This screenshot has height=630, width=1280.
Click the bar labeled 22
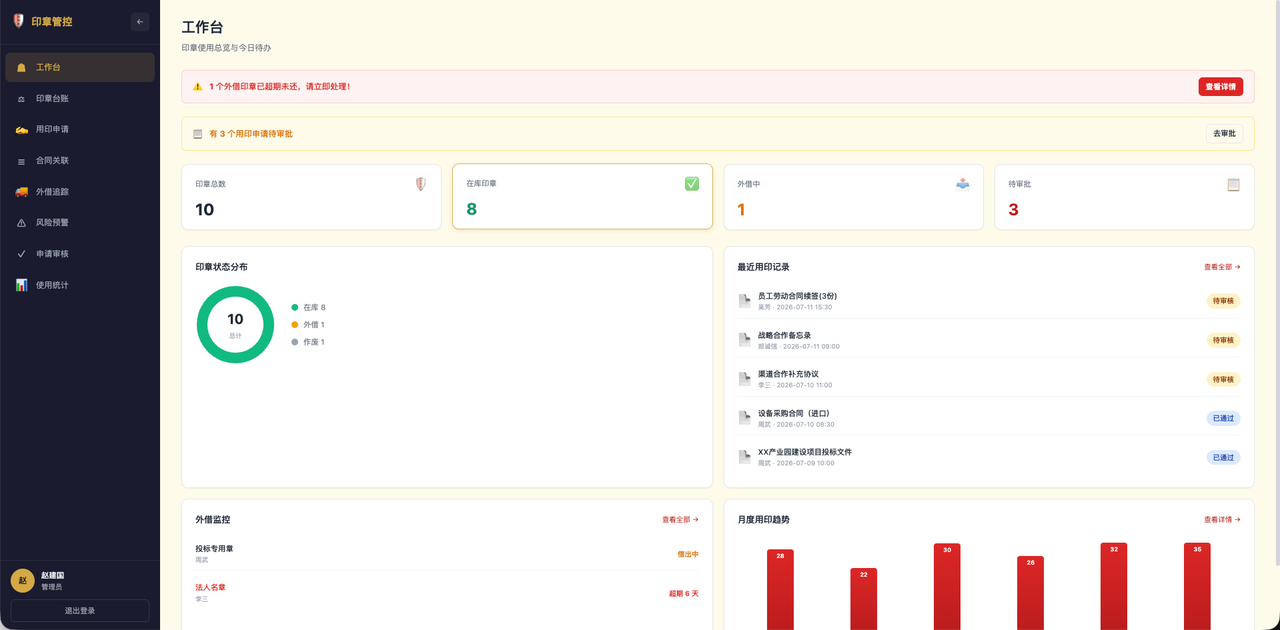pyautogui.click(x=864, y=599)
